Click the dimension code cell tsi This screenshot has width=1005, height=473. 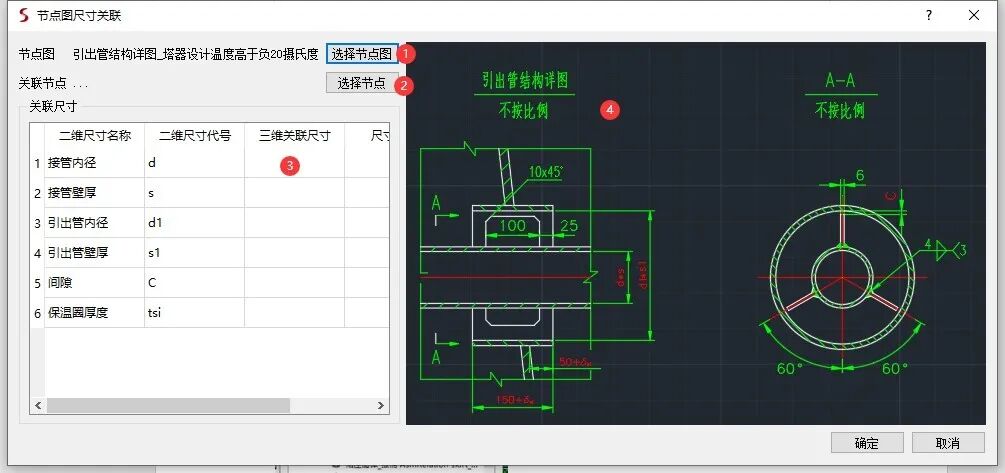coord(194,313)
